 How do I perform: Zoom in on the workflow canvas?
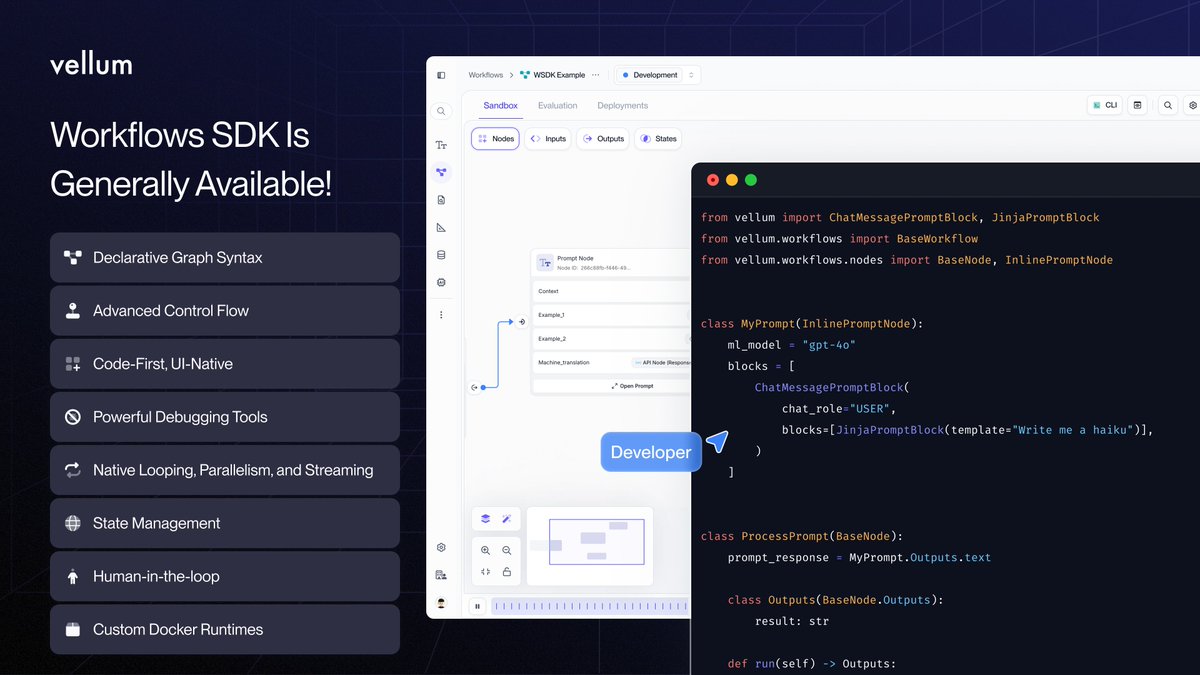pos(485,550)
